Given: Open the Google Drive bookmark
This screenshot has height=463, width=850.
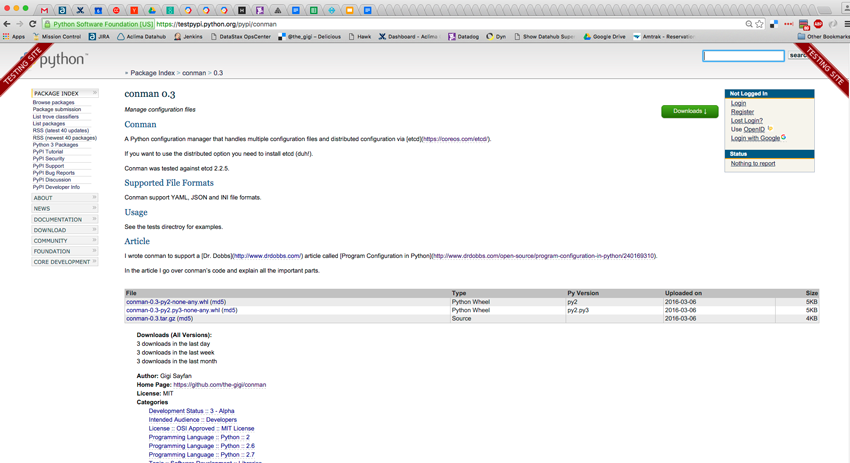Looking at the screenshot, I should (604, 36).
